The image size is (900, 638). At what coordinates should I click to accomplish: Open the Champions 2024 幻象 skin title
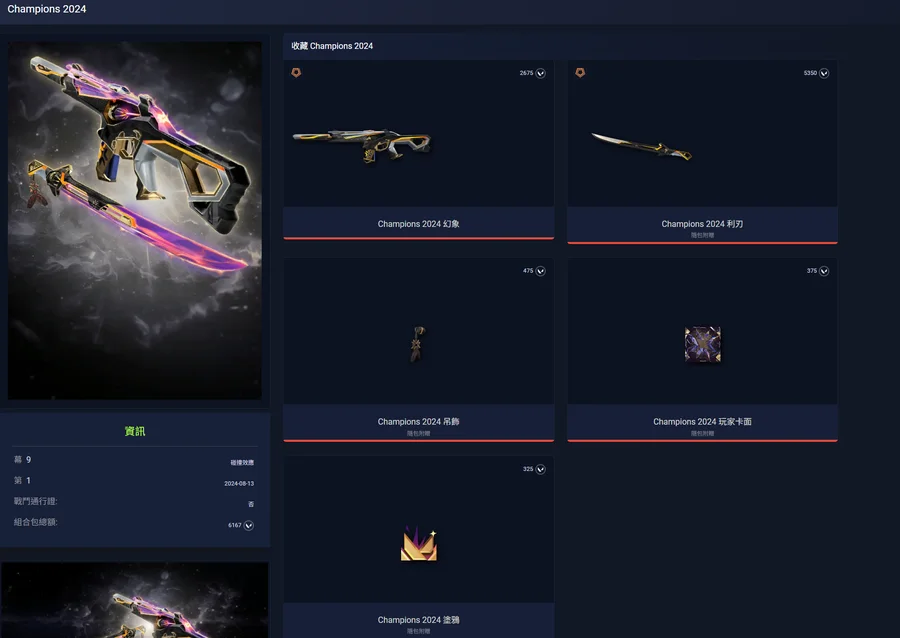[x=418, y=224]
